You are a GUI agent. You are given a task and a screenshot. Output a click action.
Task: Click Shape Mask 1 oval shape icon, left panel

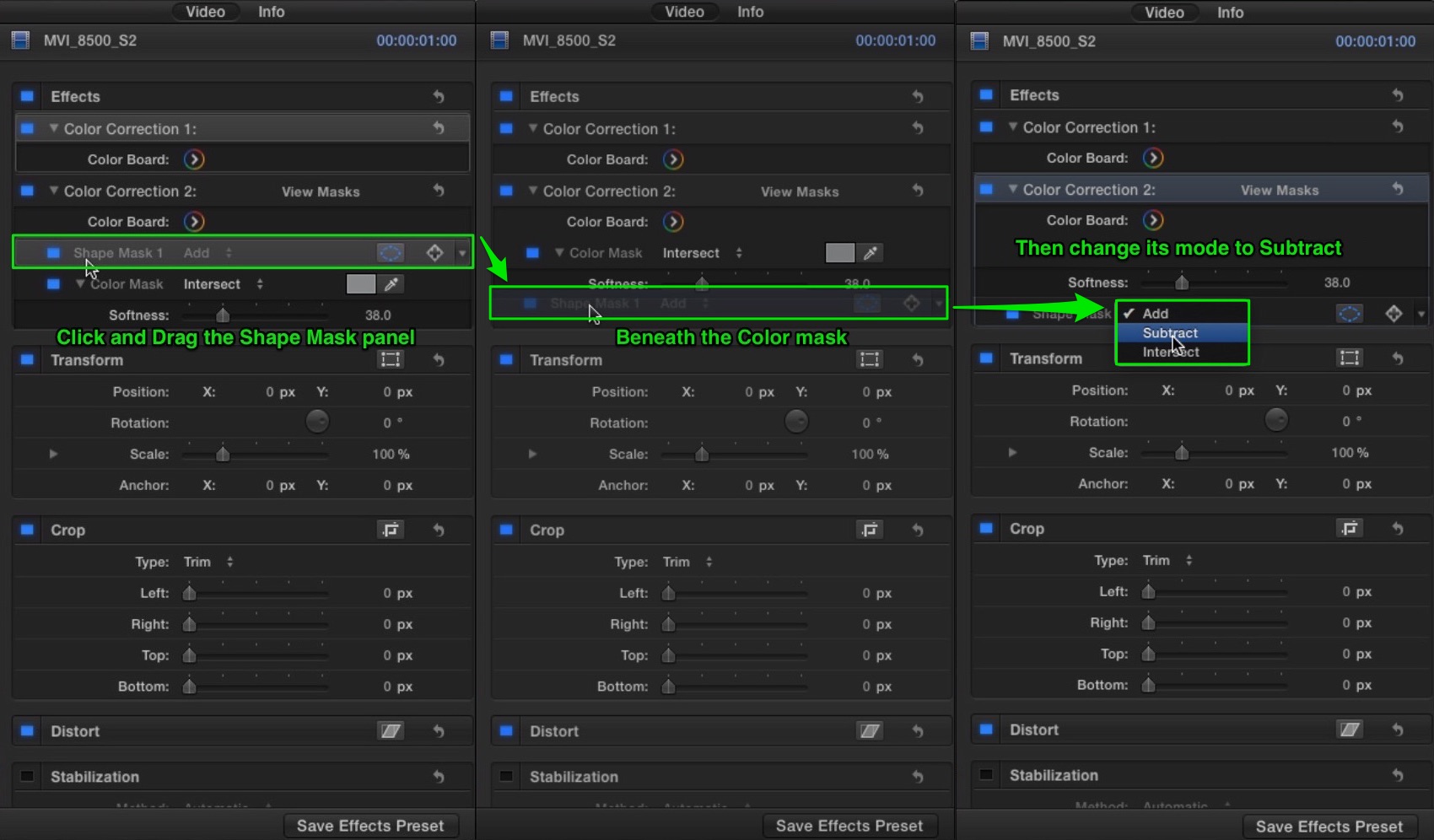[390, 252]
